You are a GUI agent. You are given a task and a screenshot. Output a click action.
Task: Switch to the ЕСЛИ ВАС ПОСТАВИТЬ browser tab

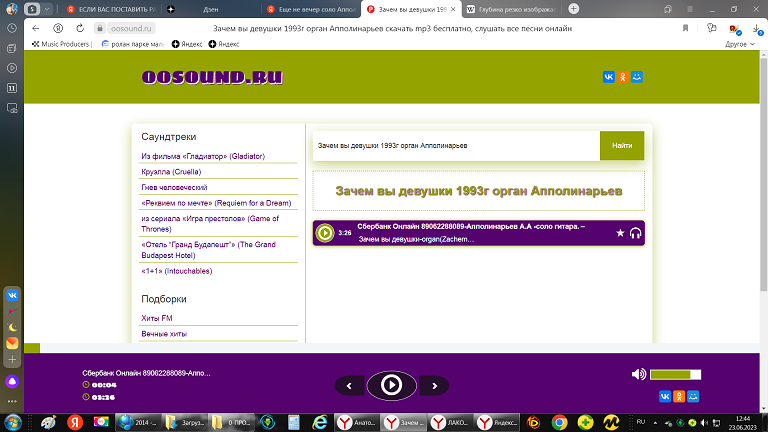click(x=111, y=9)
